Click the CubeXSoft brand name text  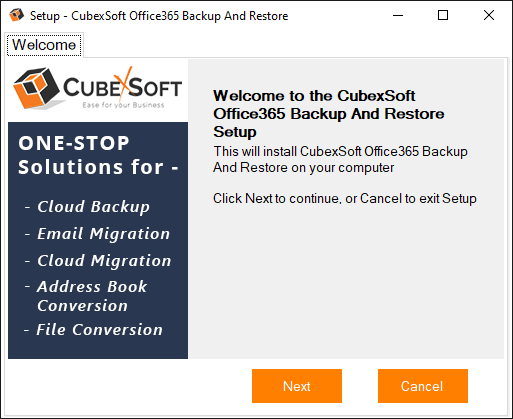[x=122, y=86]
